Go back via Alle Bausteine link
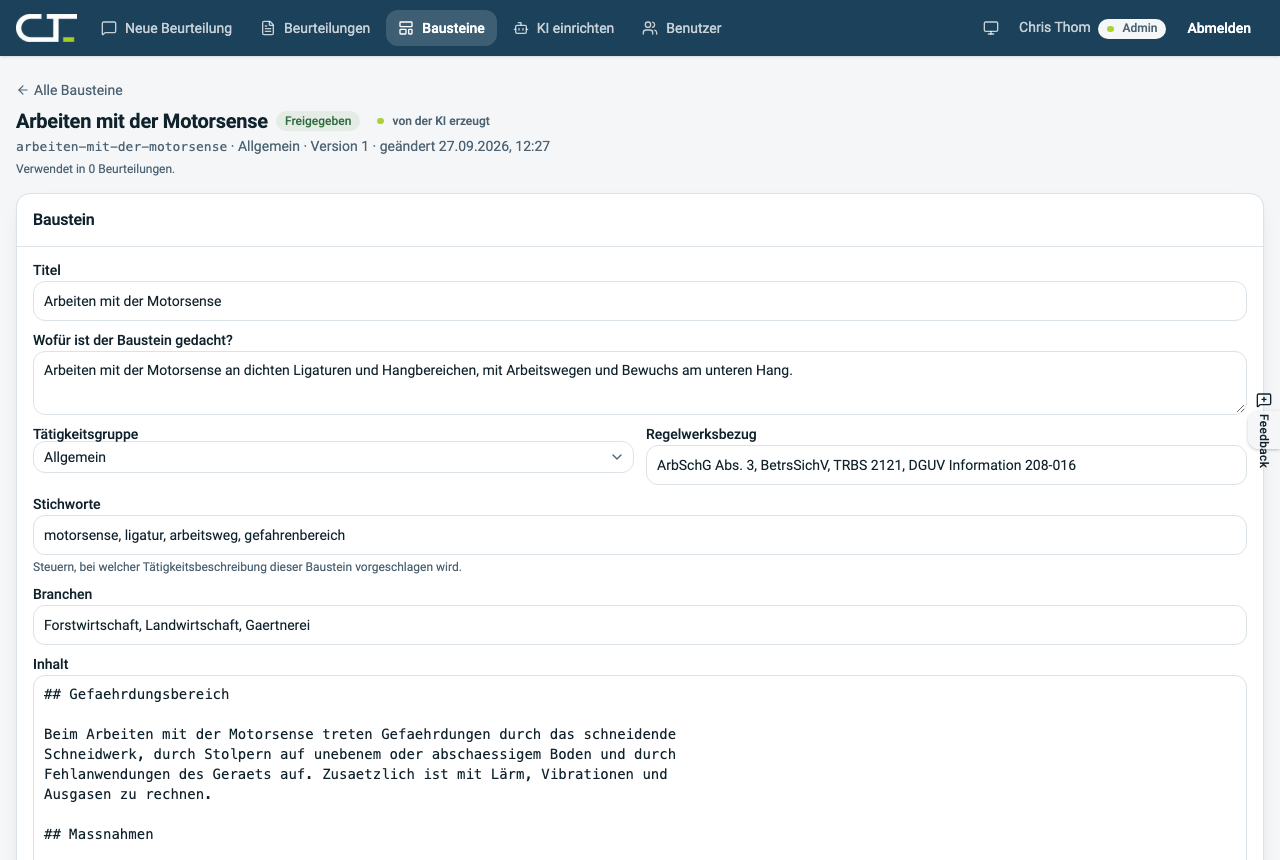The width and height of the screenshot is (1280, 860). pyautogui.click(x=69, y=90)
